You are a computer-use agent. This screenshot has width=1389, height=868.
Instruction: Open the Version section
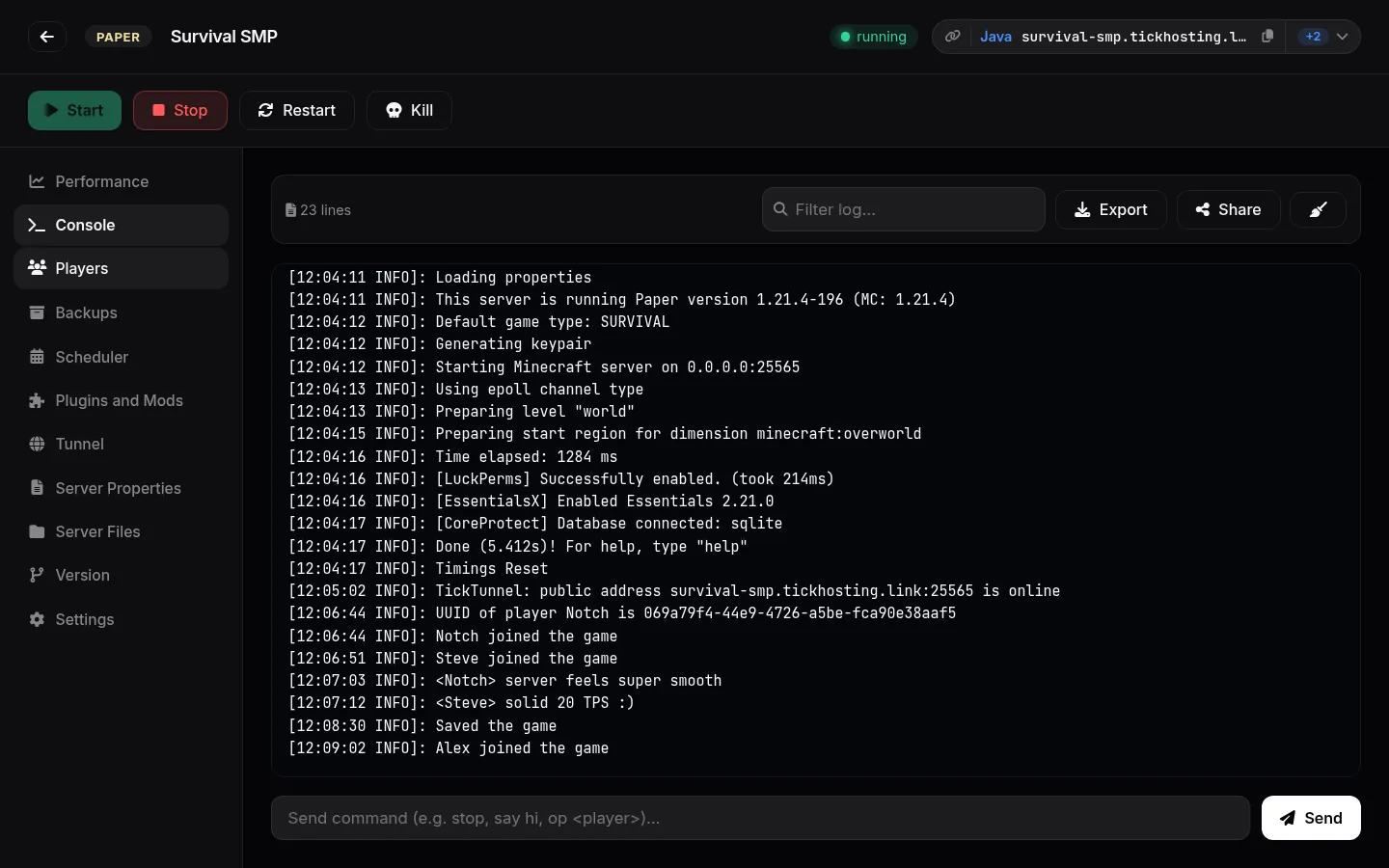tap(122, 575)
